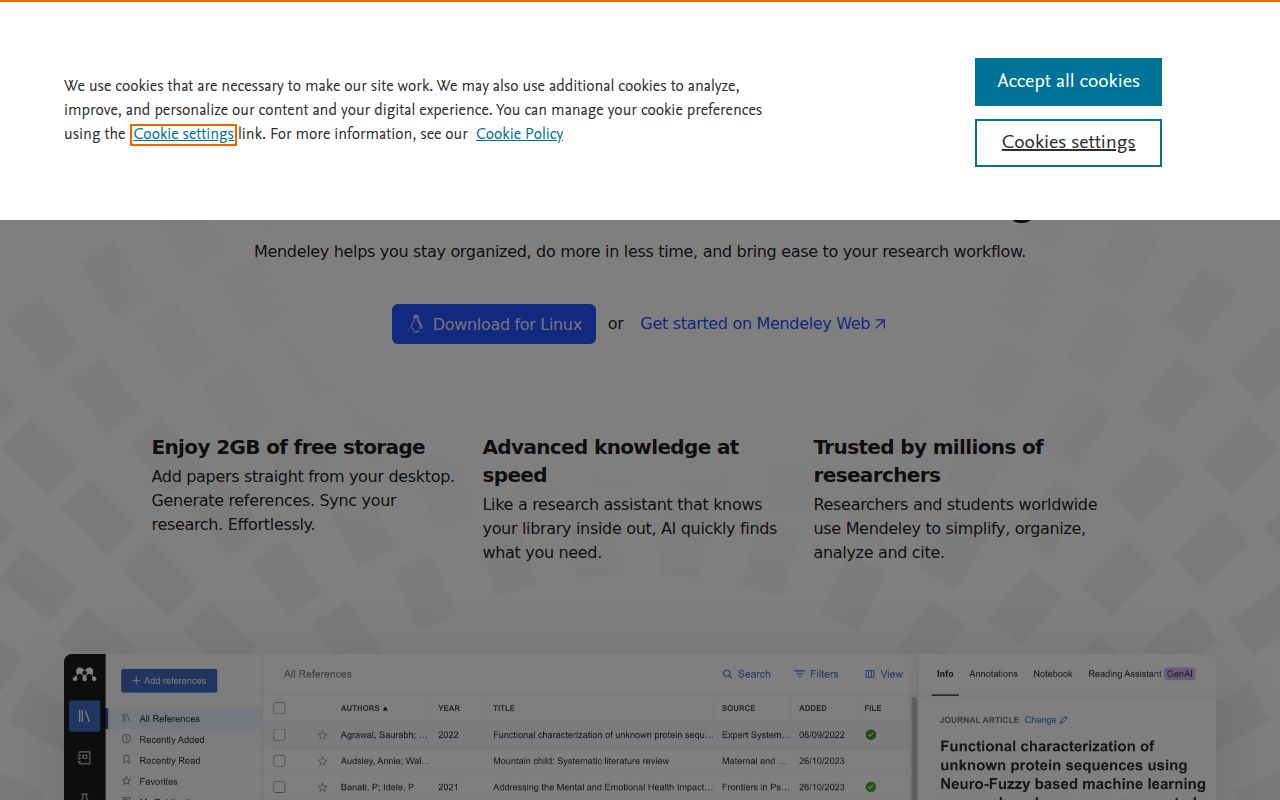Tick the checkbox for the Agrawal, Saurabh row
1280x800 pixels.
click(x=280, y=735)
